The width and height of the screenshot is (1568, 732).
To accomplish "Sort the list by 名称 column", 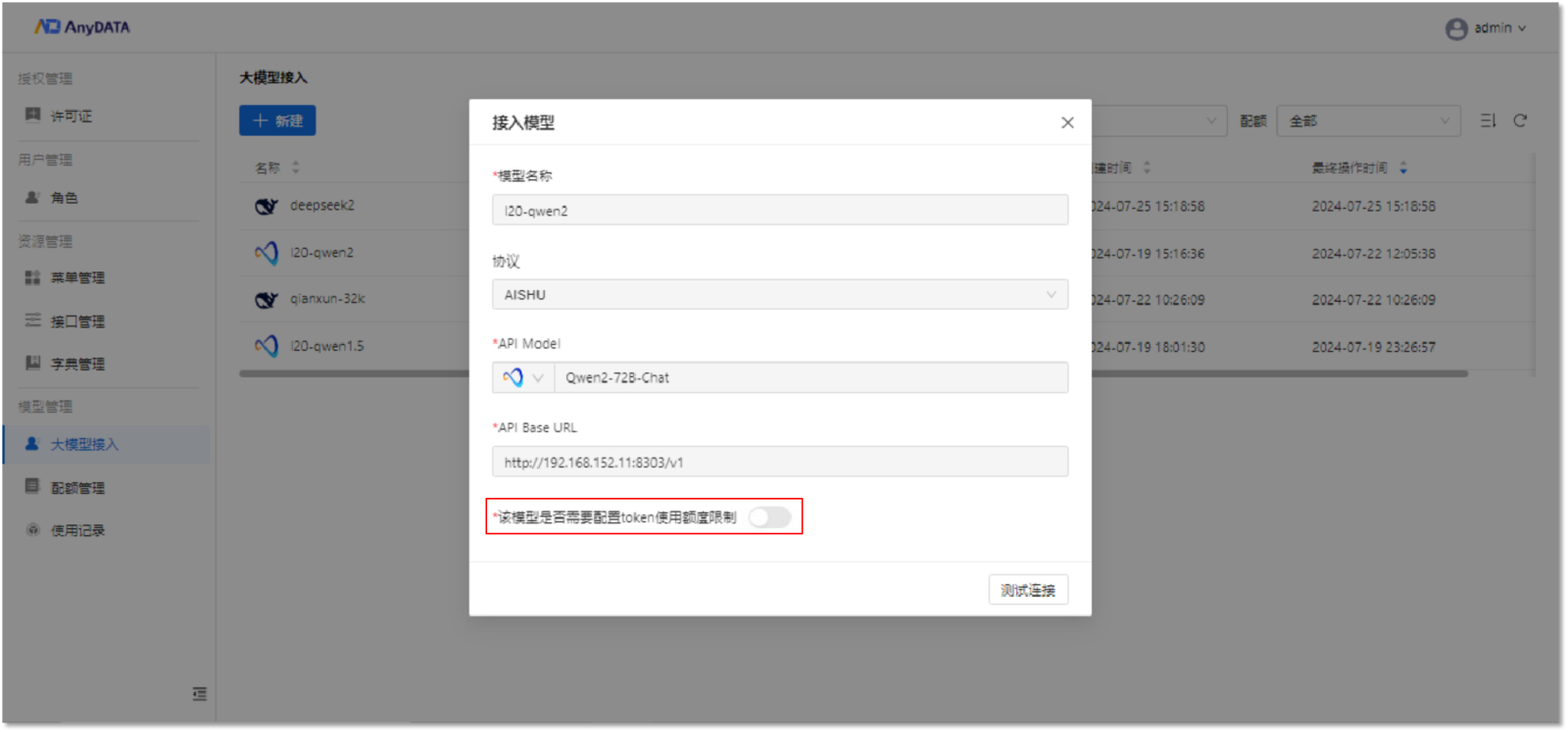I will click(x=295, y=168).
